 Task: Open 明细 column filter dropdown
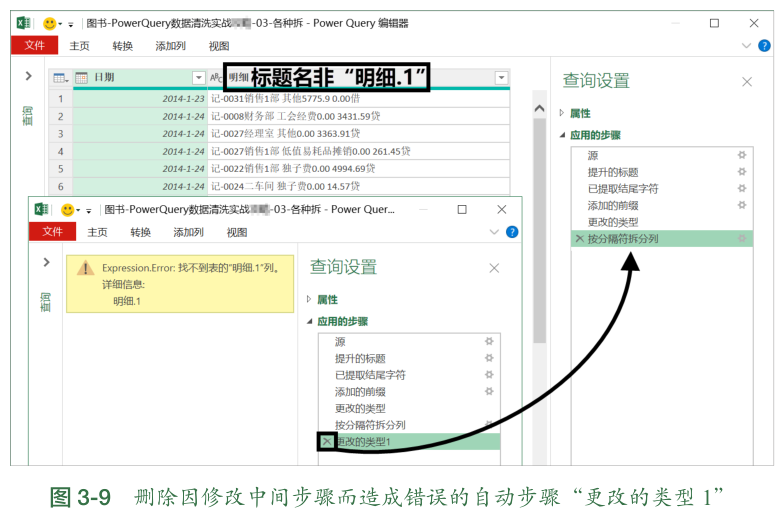[x=501, y=78]
